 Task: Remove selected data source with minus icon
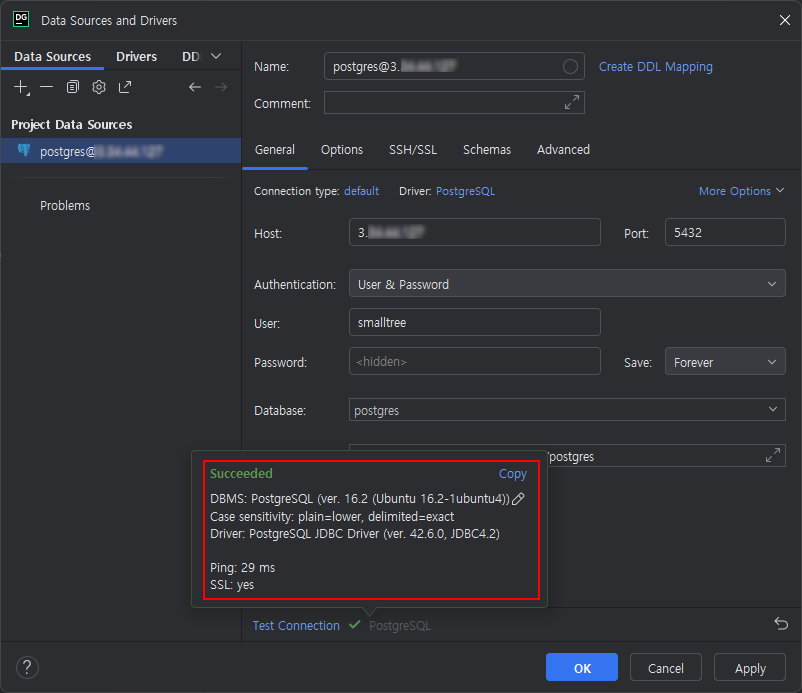[x=47, y=87]
